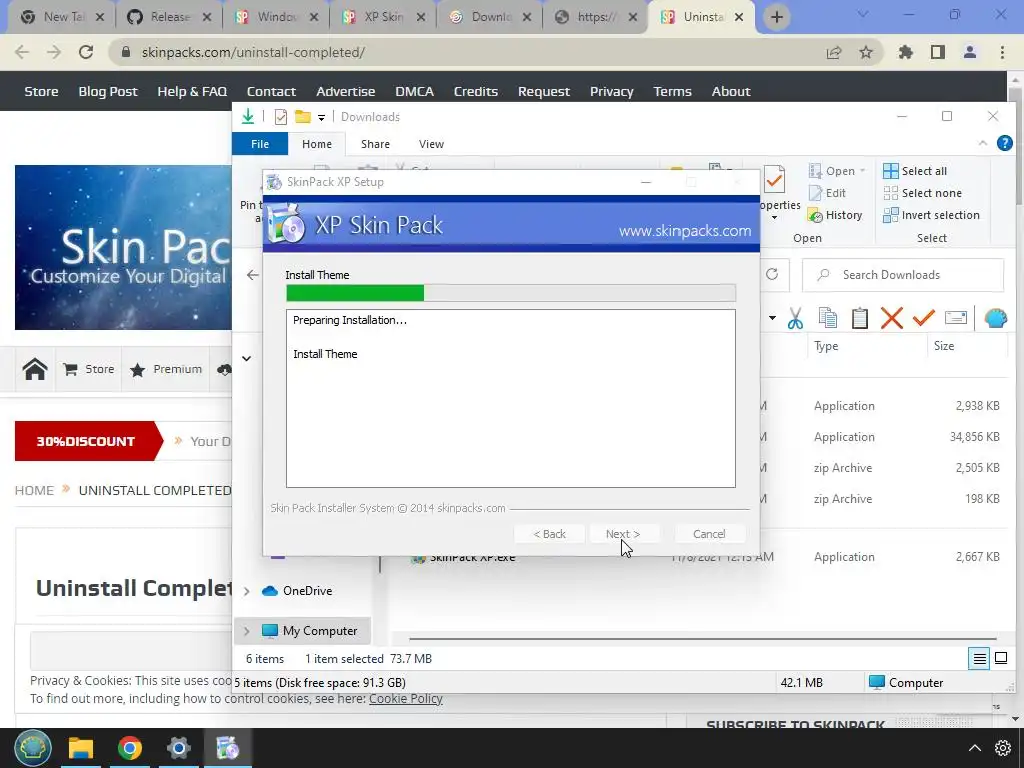
Task: Open the Customize Quick Access Toolbar dropdown
Action: (321, 118)
